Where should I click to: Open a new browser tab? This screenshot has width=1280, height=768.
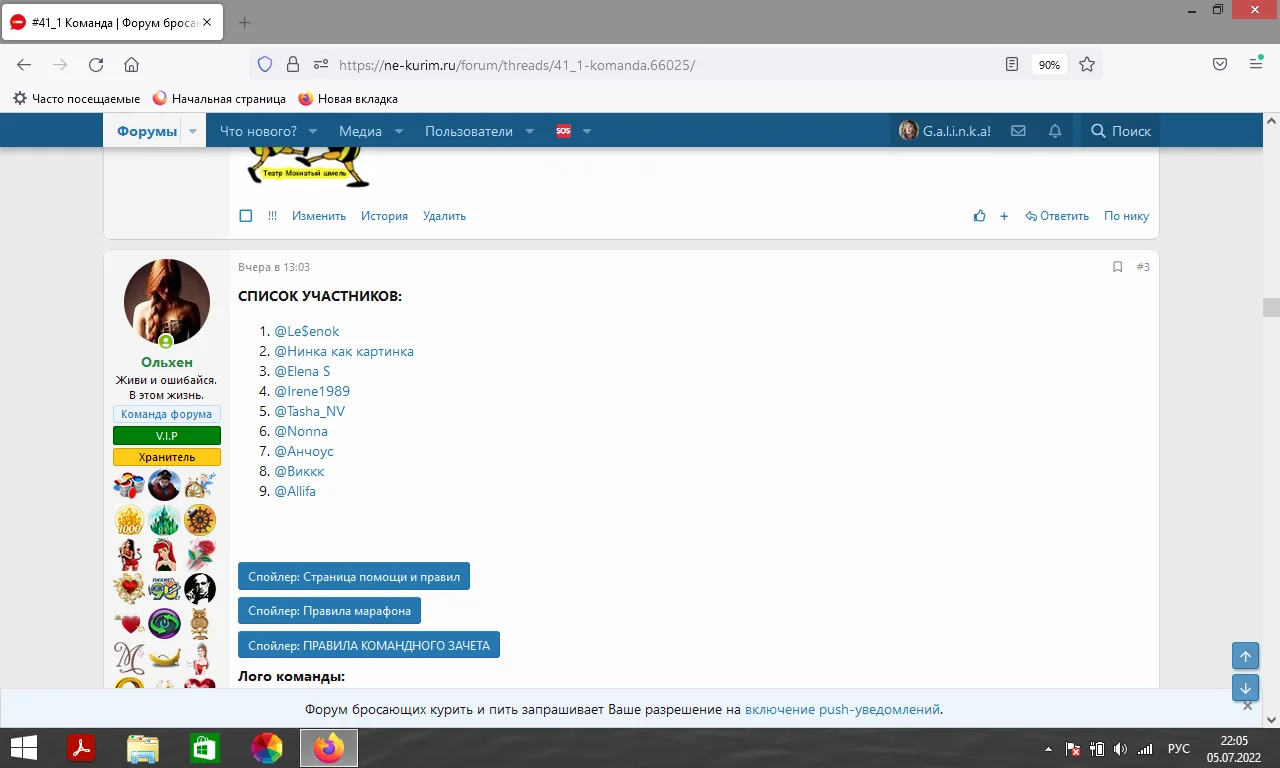point(245,22)
